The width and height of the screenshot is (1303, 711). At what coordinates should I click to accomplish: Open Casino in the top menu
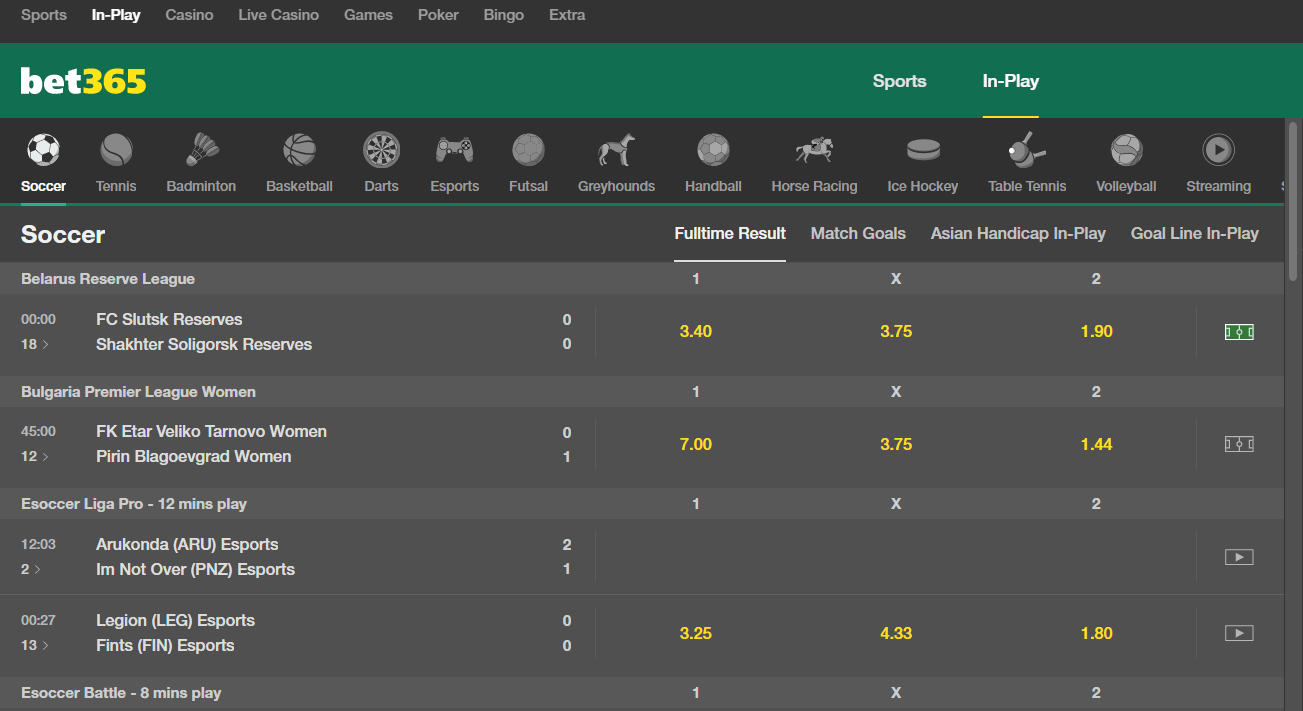click(189, 15)
